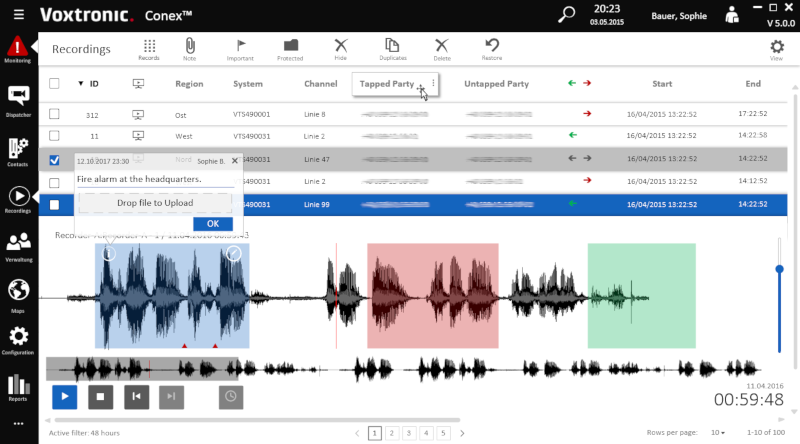The width and height of the screenshot is (800, 444).
Task: Open the search magnifier
Action: (566, 14)
